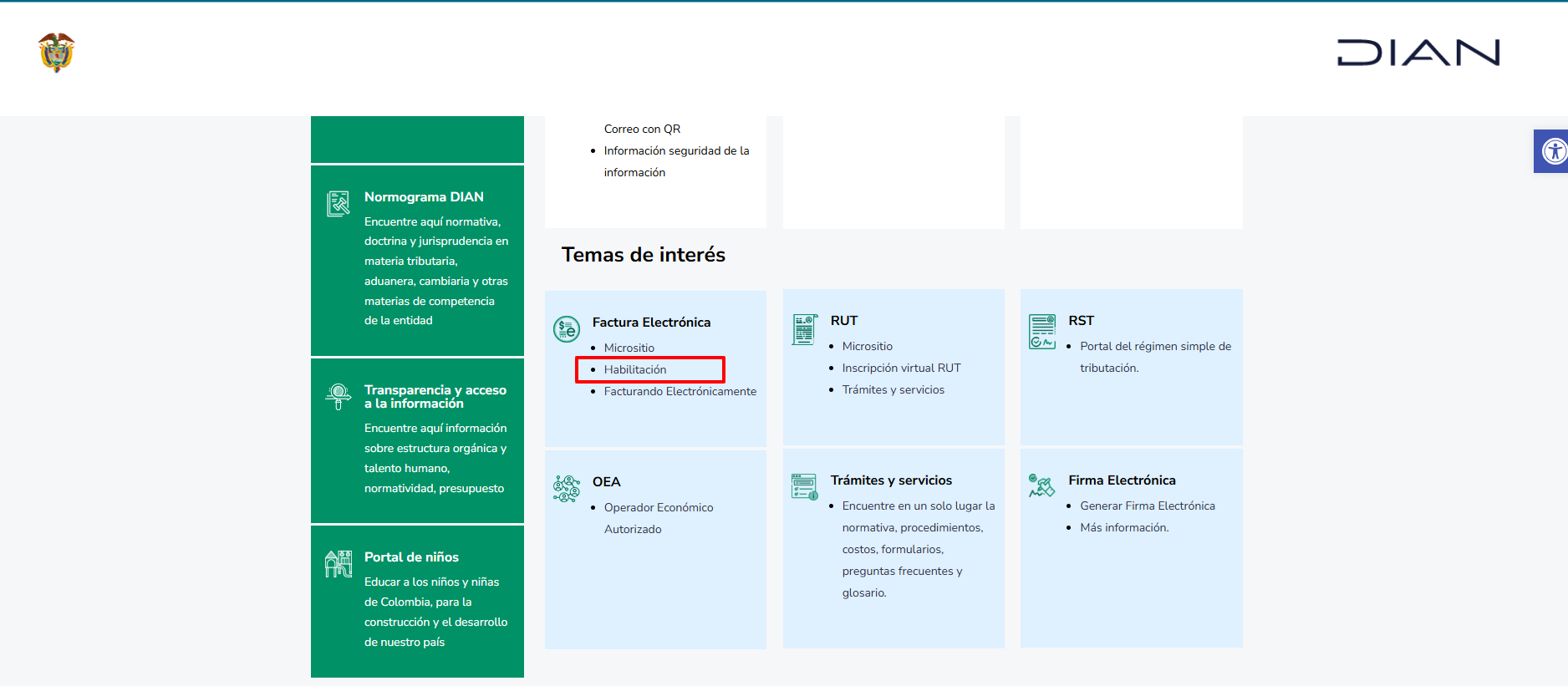Screen dimensions: 1568x686
Task: Open the RUT Micrositio link
Action: tap(868, 347)
